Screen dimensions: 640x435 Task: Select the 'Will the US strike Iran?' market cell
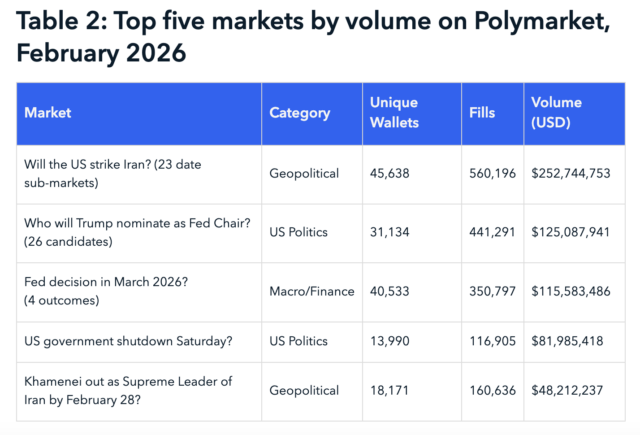pyautogui.click(x=120, y=173)
